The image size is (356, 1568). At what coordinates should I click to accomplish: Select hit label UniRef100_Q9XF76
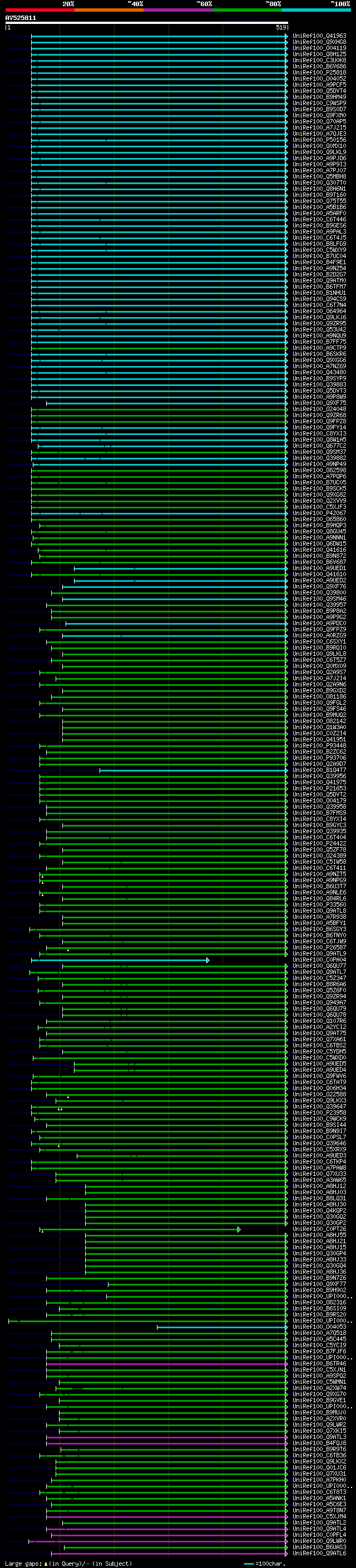point(319,586)
